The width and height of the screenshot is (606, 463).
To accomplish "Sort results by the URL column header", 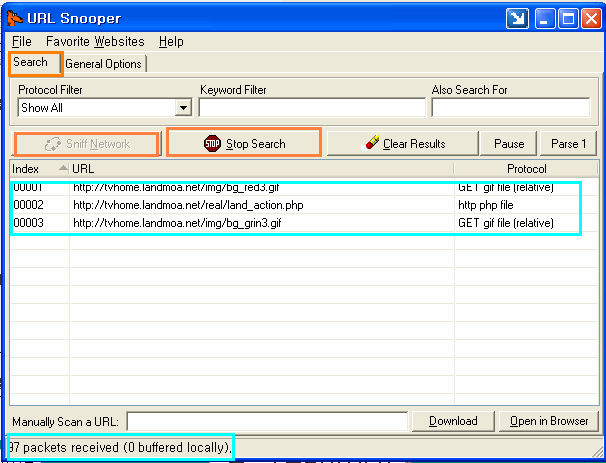I will tap(262, 169).
